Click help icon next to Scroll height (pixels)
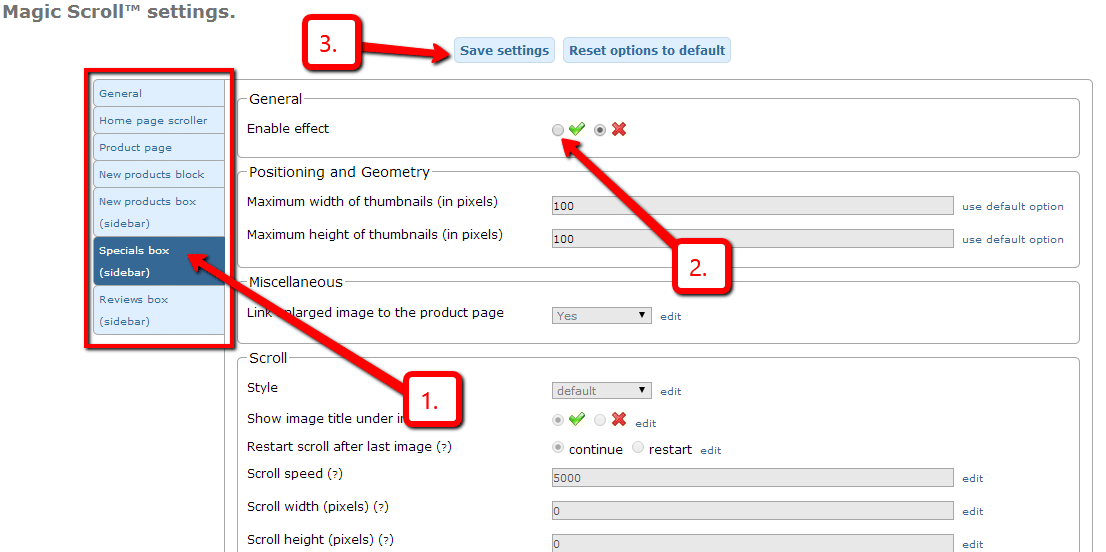Viewport: 1106px width, 552px height. pyautogui.click(x=385, y=540)
